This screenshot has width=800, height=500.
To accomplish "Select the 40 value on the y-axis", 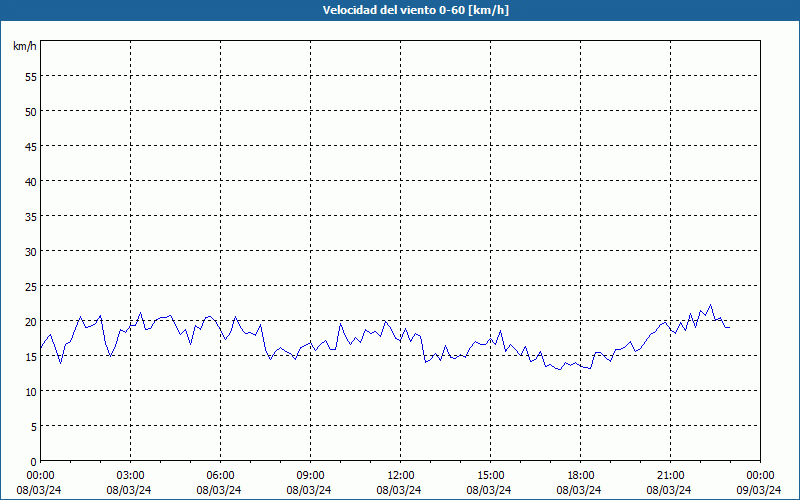I will pos(31,182).
